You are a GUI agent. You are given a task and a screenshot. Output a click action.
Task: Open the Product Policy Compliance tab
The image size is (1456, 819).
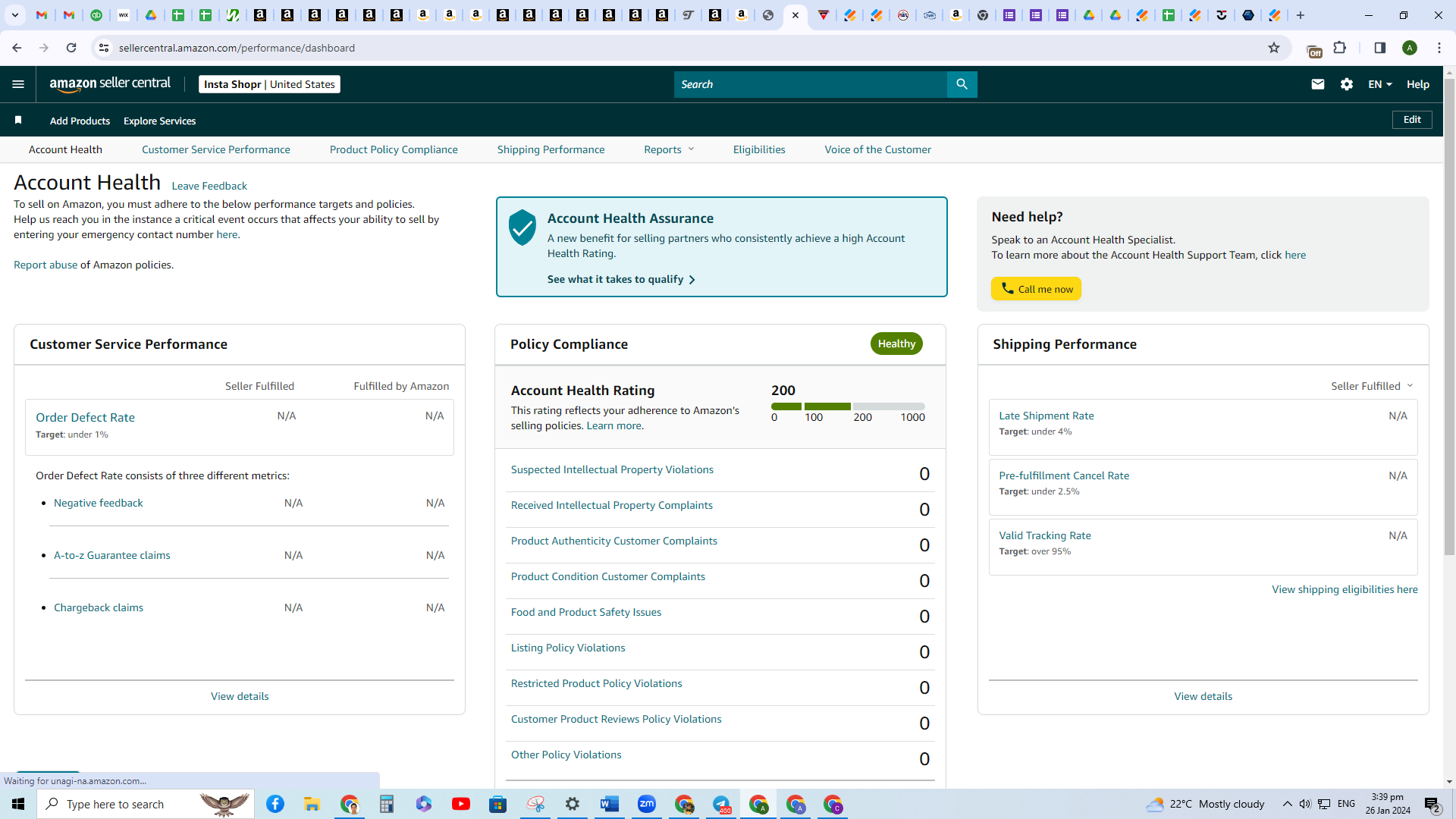coord(394,149)
